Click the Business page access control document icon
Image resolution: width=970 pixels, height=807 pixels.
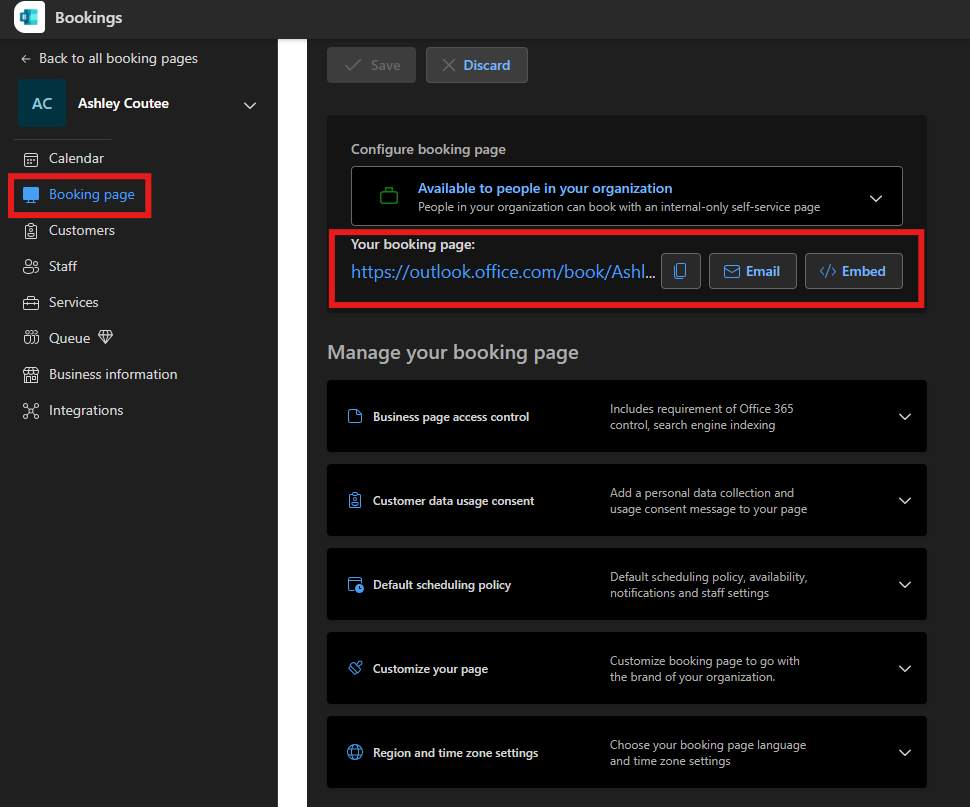[x=355, y=416]
